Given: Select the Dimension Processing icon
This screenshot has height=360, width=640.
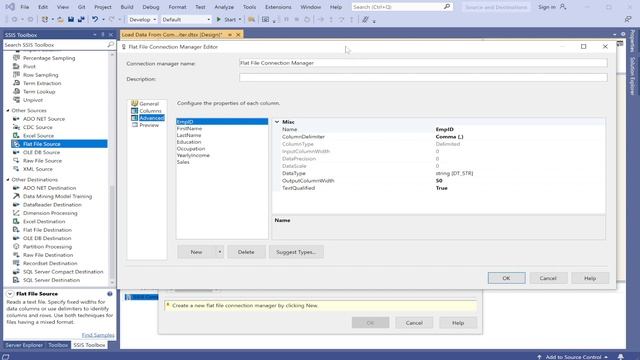Looking at the screenshot, I should coord(16,213).
